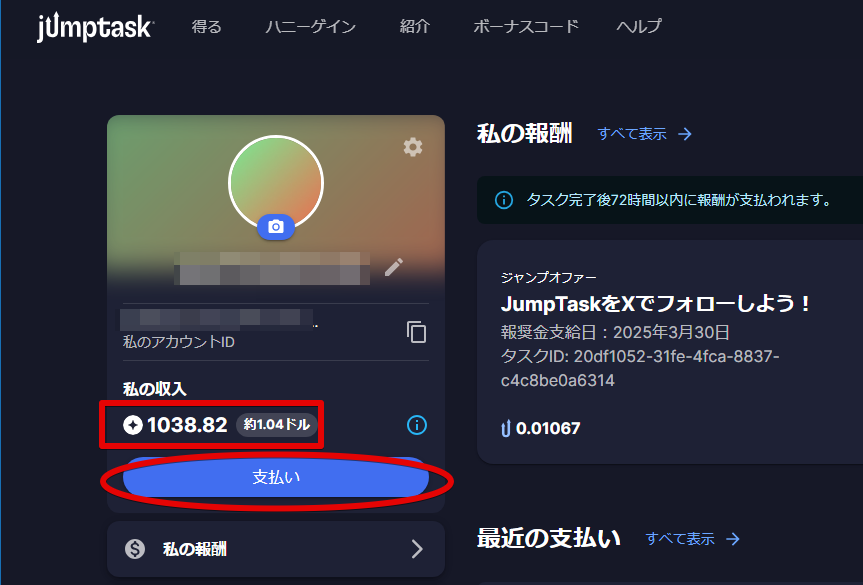Click the info icon beside earnings balance

coord(417,425)
